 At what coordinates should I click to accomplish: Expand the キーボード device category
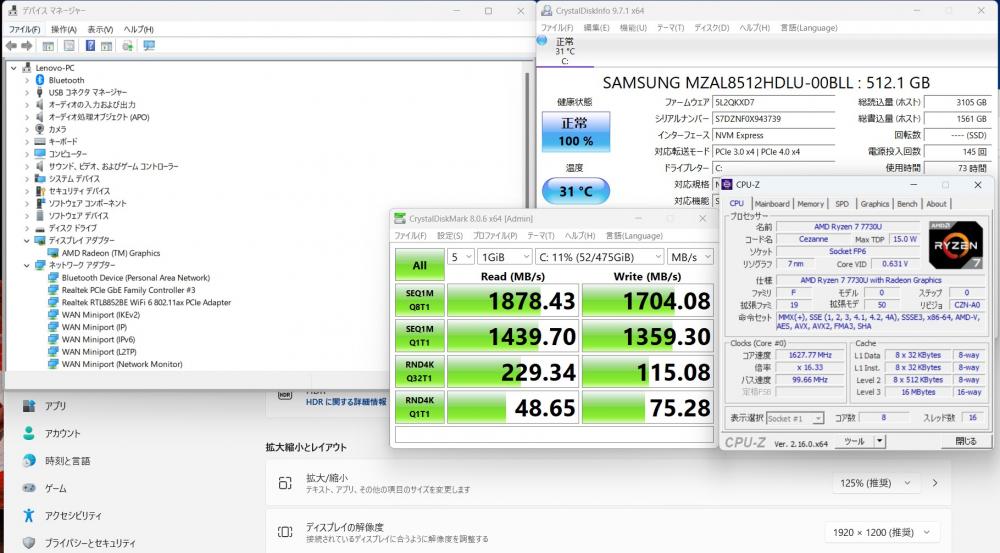(x=27, y=142)
